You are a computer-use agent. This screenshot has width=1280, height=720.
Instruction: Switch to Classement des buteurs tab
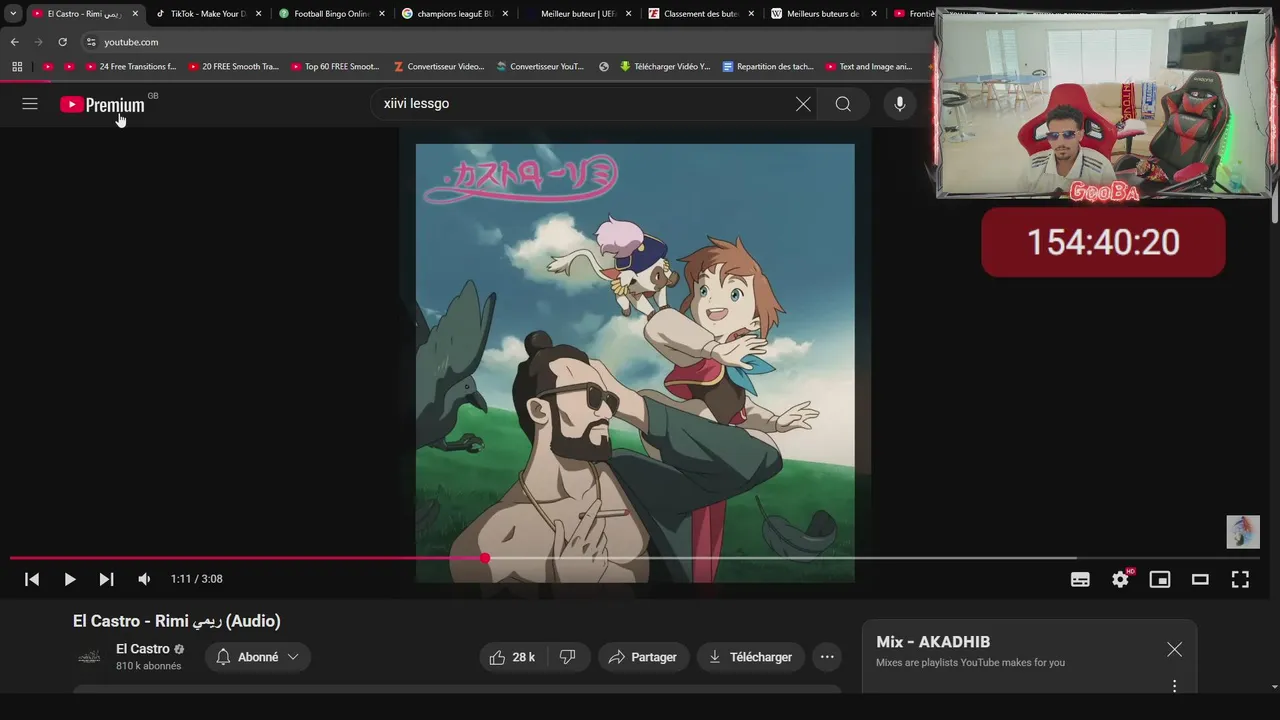pos(700,14)
